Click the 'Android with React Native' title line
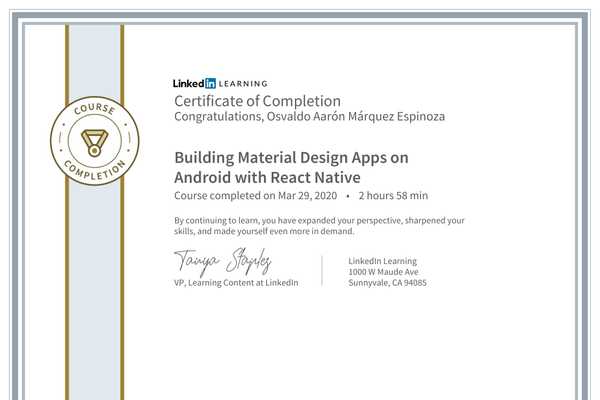The image size is (600, 400). tap(267, 178)
